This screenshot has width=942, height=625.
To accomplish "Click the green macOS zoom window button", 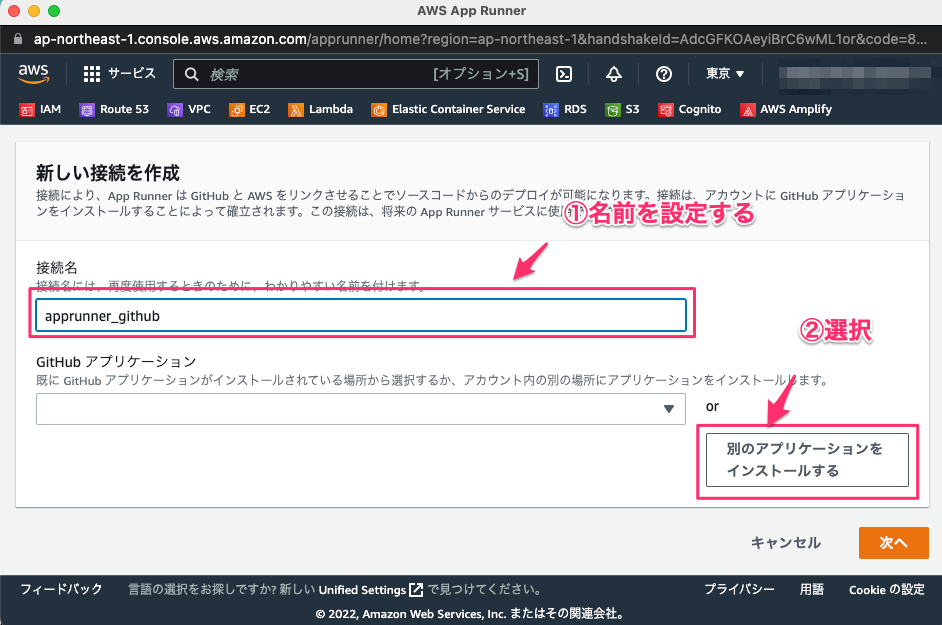I will tap(54, 11).
